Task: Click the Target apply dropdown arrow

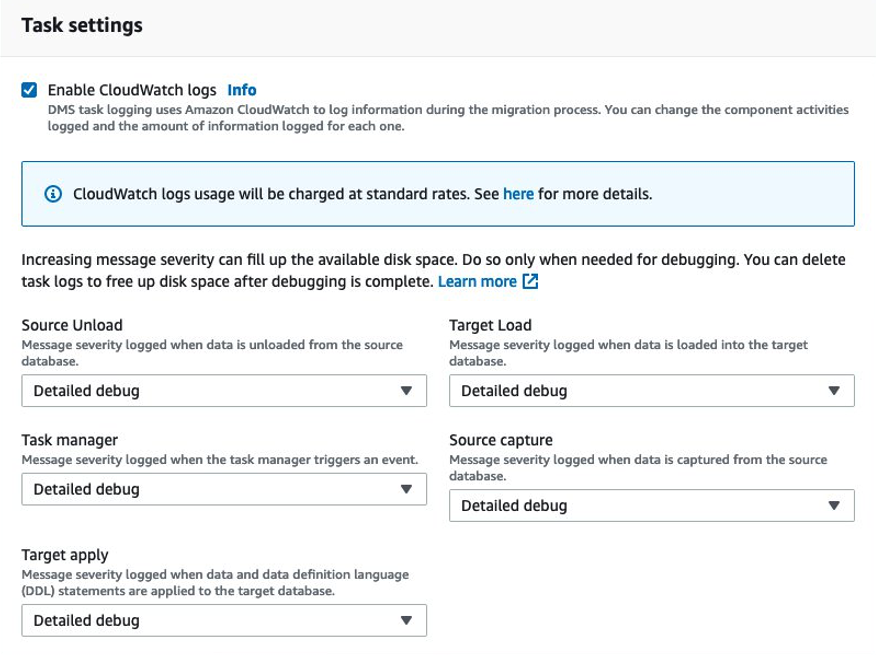Action: (406, 621)
